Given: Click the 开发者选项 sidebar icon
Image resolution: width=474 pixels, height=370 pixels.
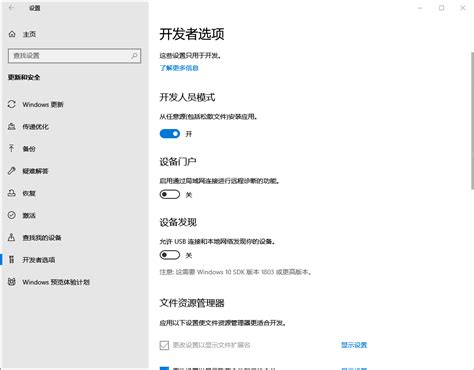Looking at the screenshot, I should 12,260.
